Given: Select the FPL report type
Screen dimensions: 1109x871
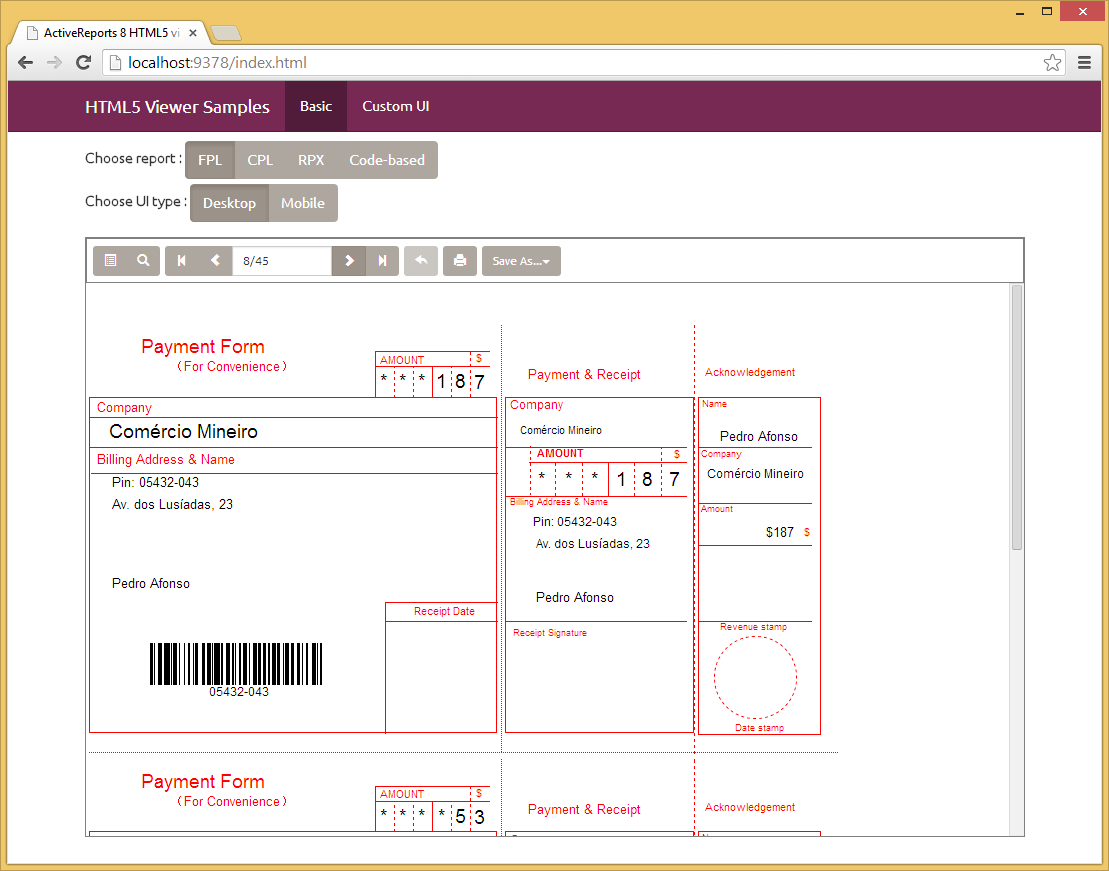Looking at the screenshot, I should (210, 160).
